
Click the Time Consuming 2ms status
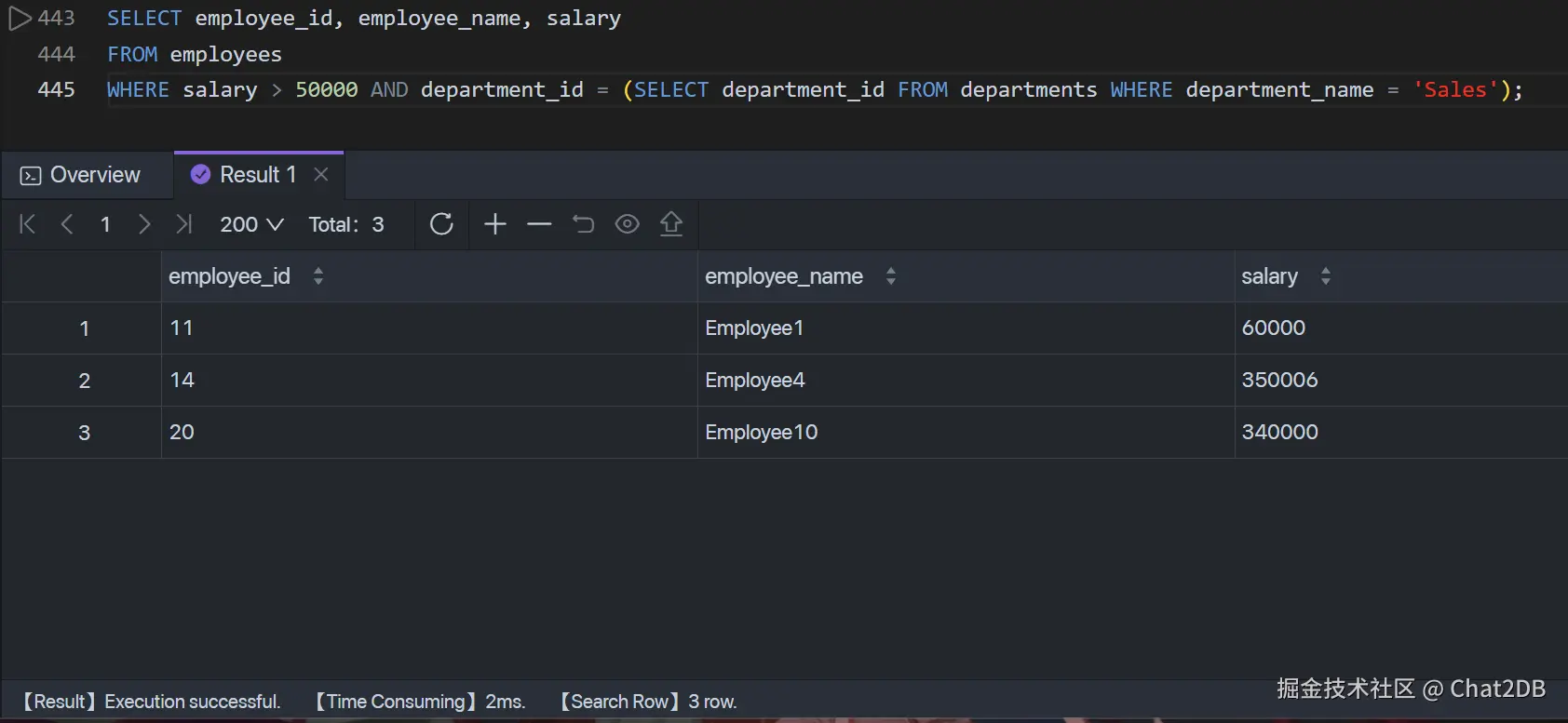420,702
